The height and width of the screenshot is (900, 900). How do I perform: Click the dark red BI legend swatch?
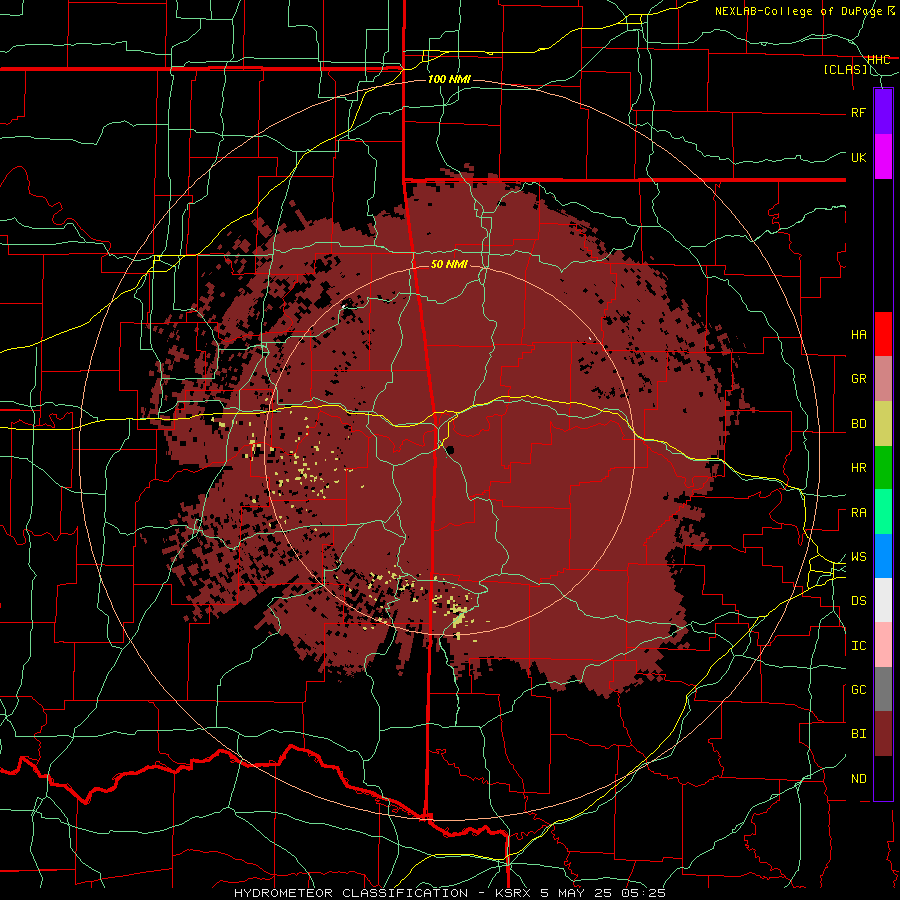[x=883, y=734]
